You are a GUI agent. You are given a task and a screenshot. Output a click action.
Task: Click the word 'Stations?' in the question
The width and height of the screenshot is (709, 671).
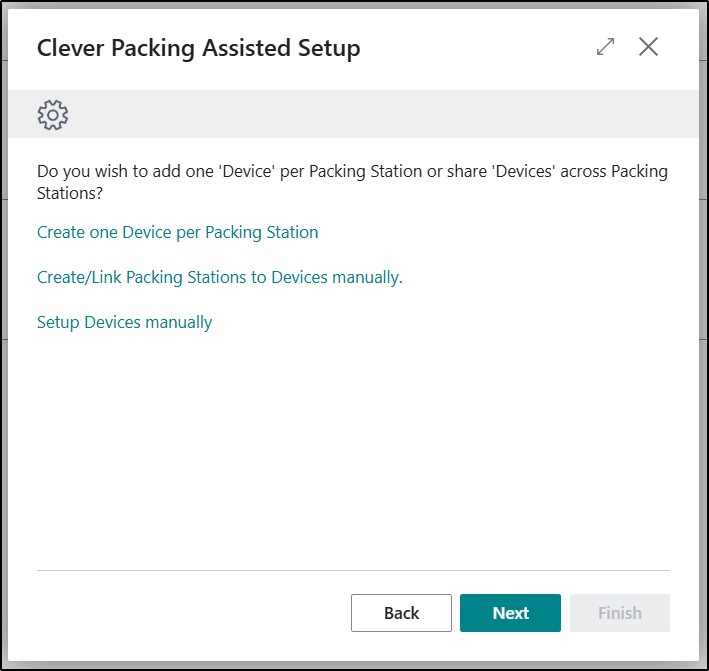pyautogui.click(x=70, y=190)
